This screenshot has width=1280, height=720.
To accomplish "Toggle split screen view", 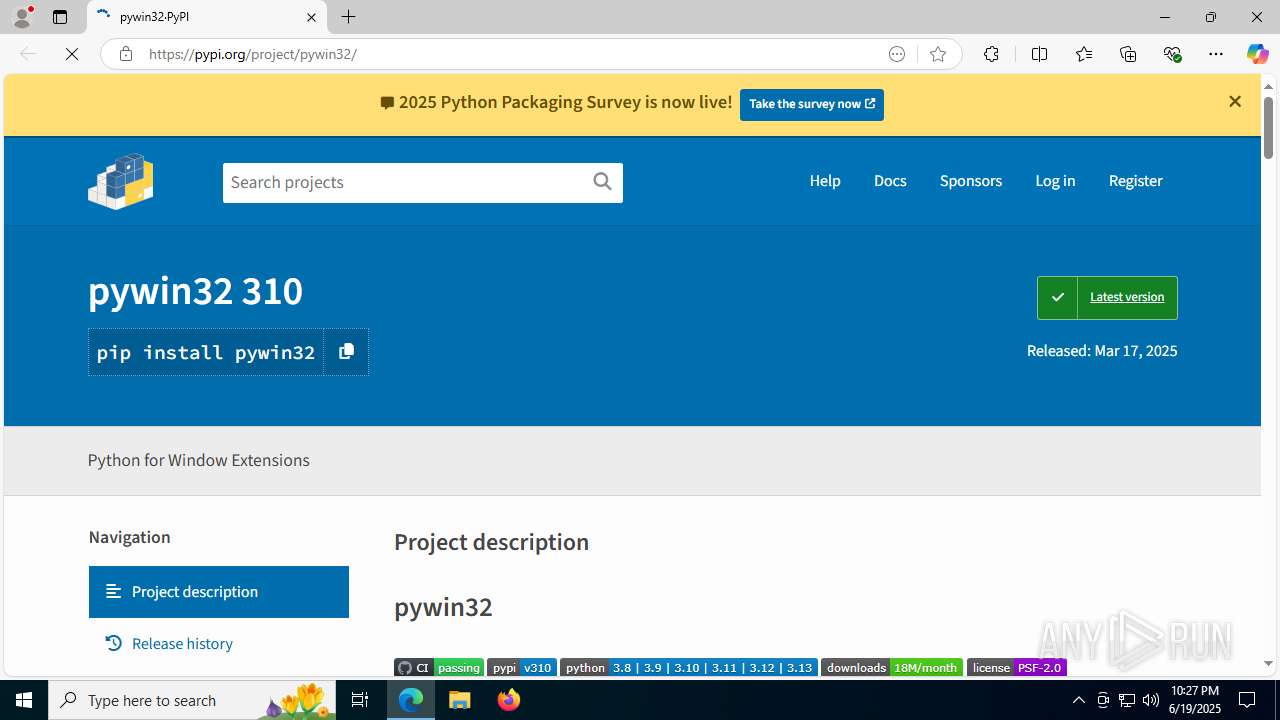I will click(x=1039, y=54).
